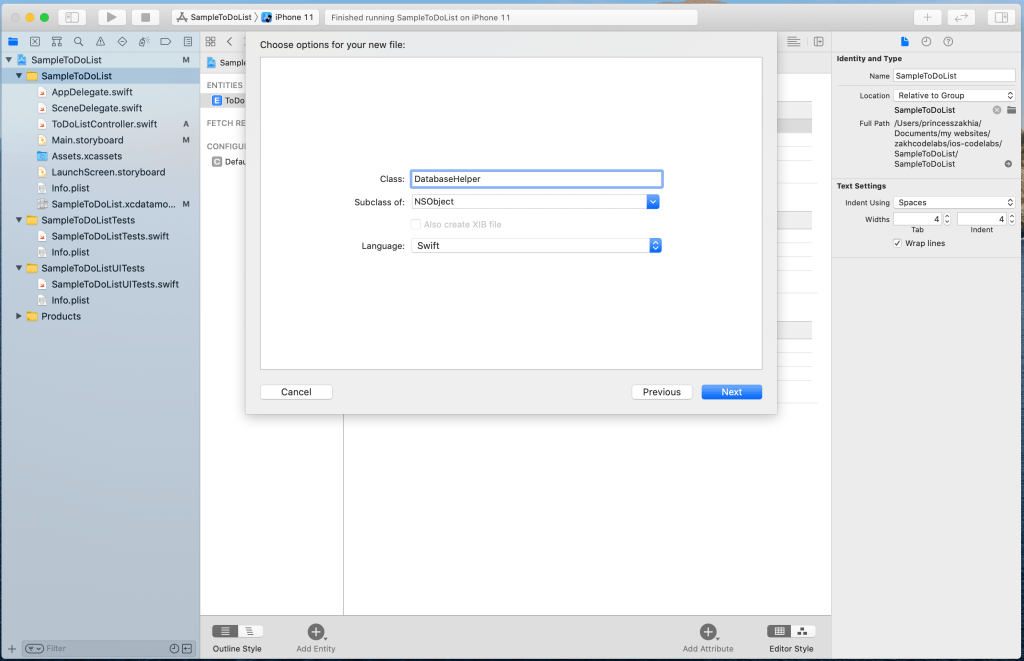The height and width of the screenshot is (661, 1024).
Task: Select Main.storyboard in file list
Action: [x=87, y=140]
